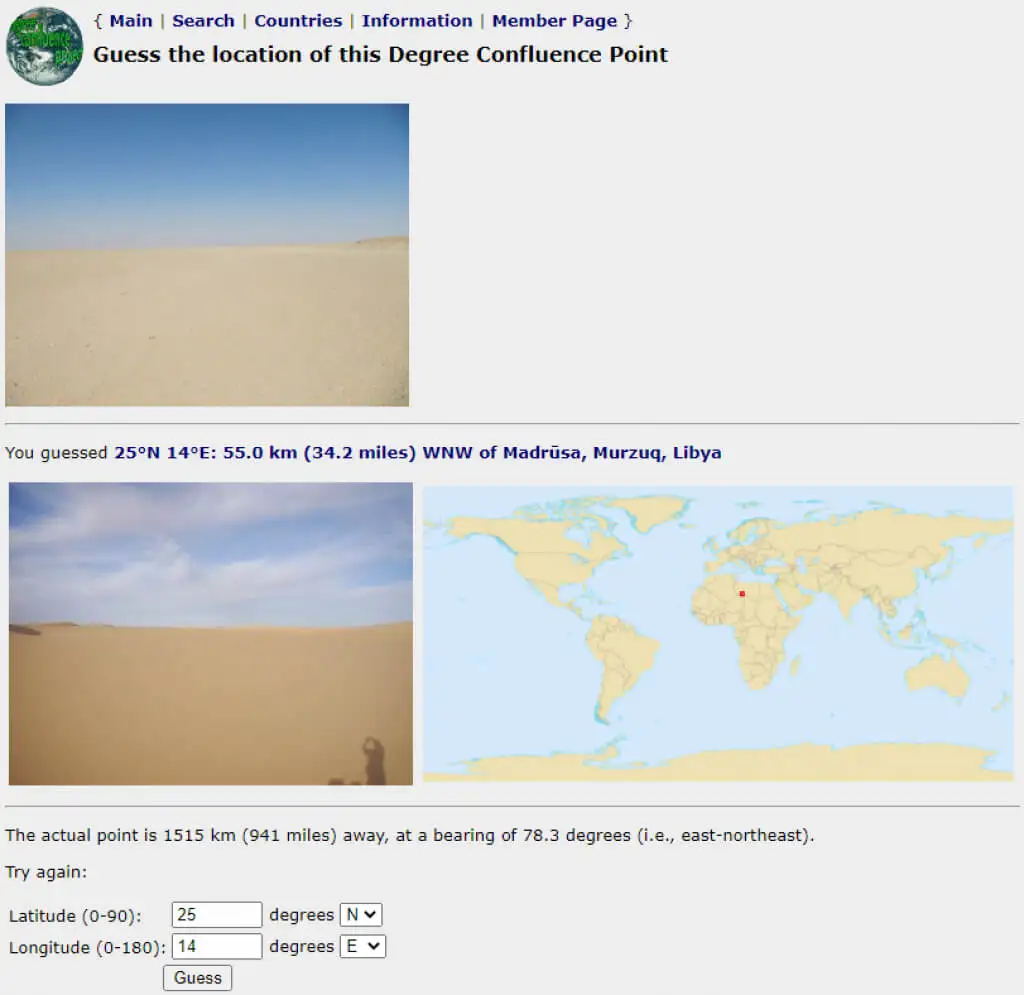Click the guessed-point photo with photographer's shadow

point(211,634)
